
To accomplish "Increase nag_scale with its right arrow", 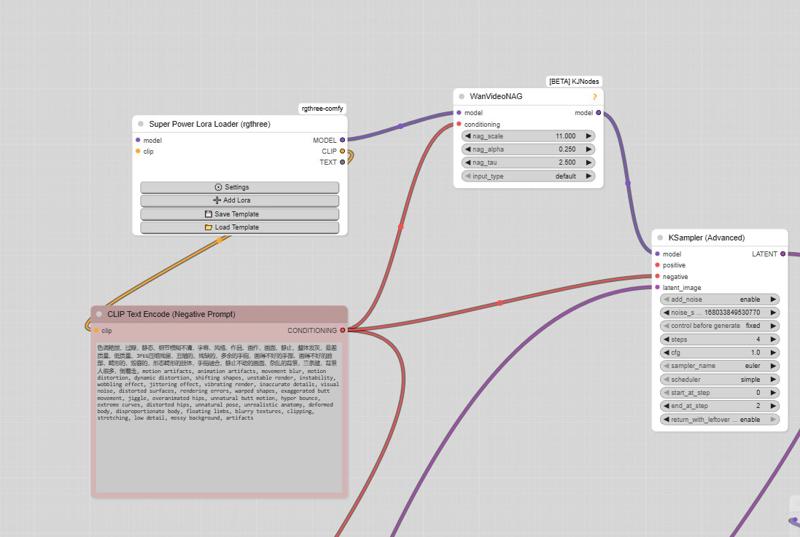I will point(588,136).
